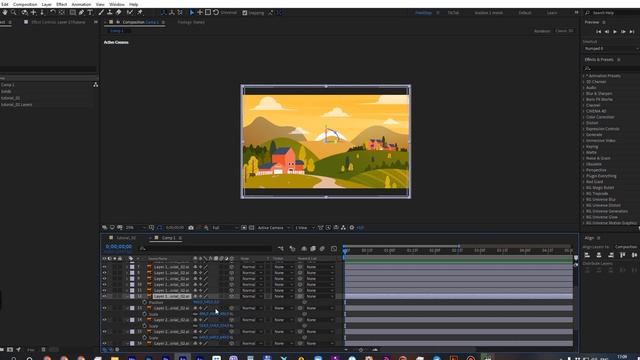Toggle Scale stopwatch under layer 13

click(x=144, y=314)
